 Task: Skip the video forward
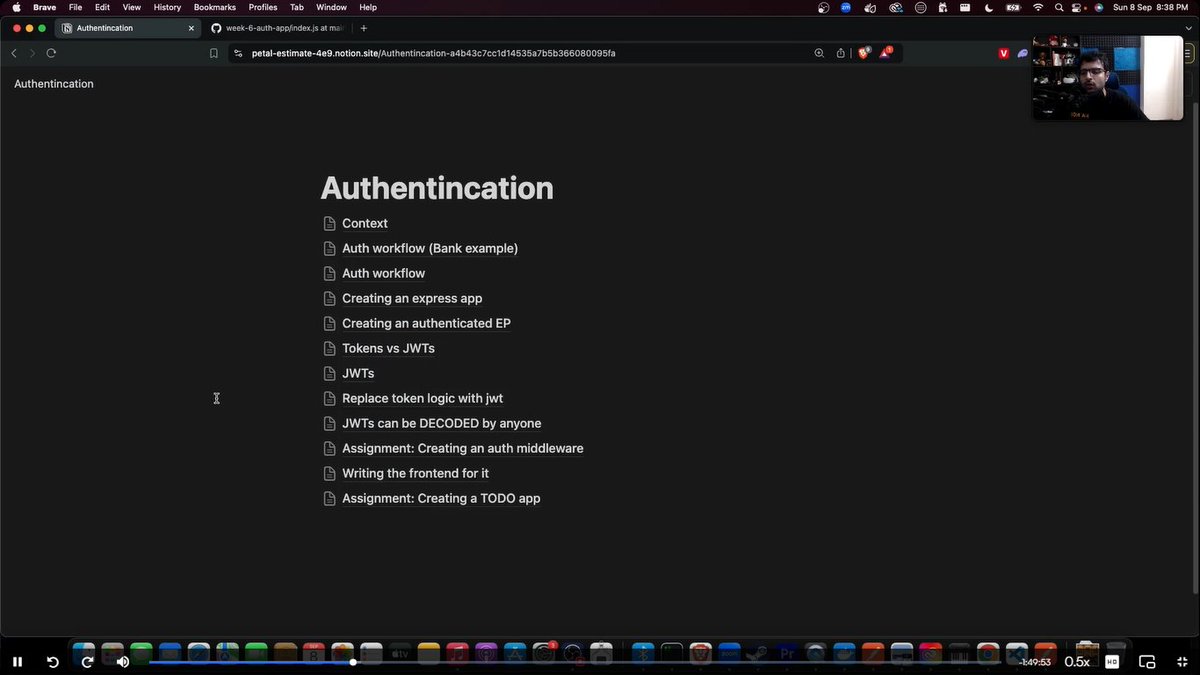tap(87, 661)
